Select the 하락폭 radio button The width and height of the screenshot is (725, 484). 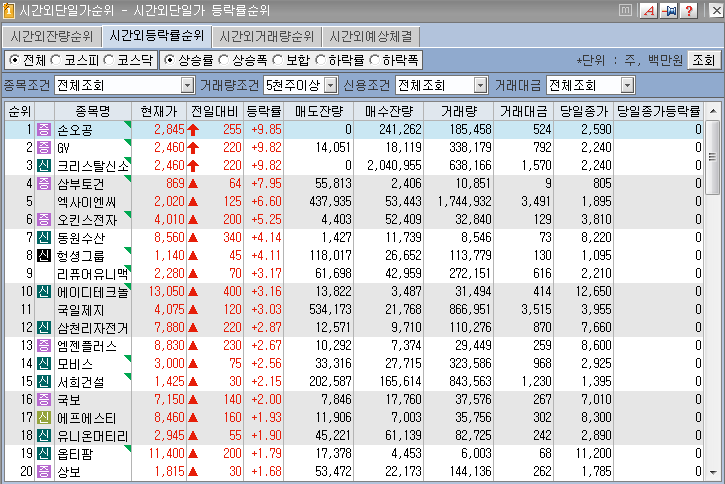click(374, 60)
